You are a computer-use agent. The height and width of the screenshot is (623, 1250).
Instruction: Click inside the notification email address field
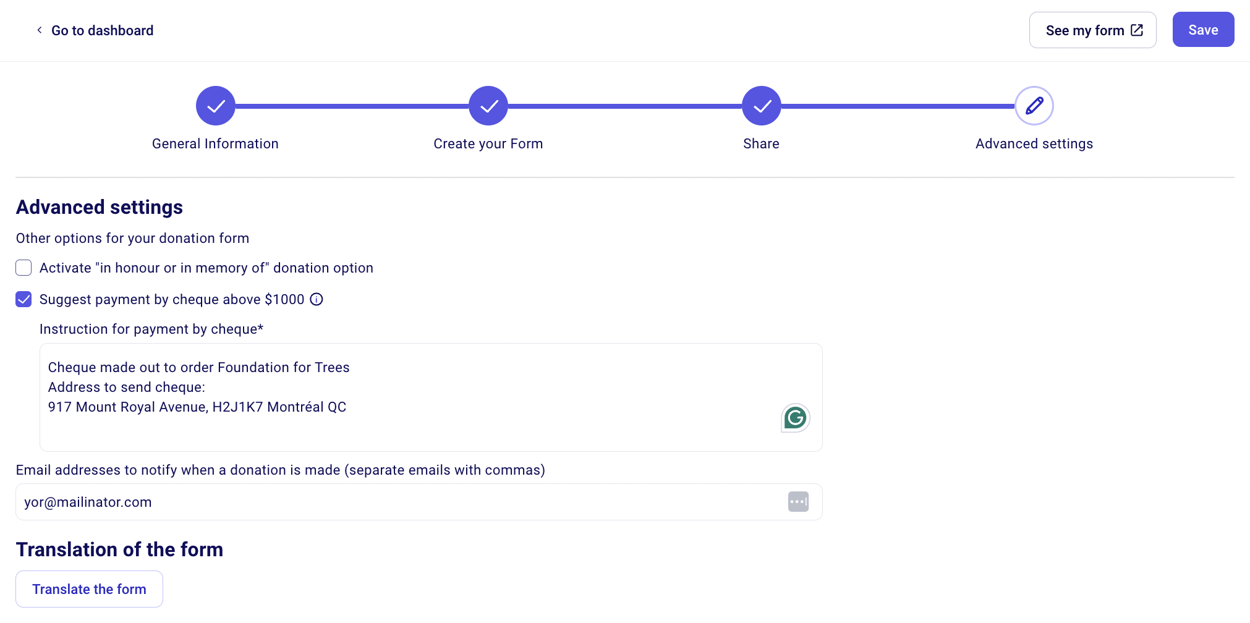tap(400, 501)
